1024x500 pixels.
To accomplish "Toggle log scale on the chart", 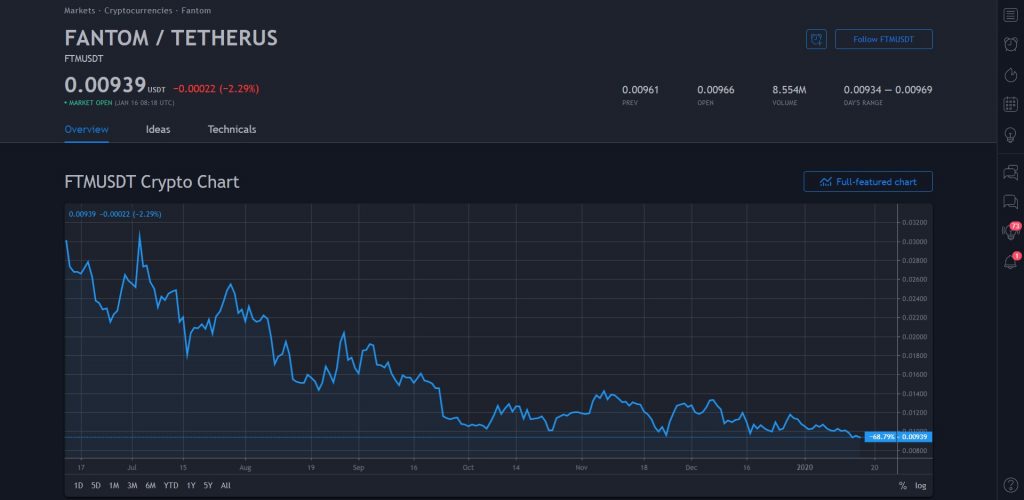I will 920,486.
